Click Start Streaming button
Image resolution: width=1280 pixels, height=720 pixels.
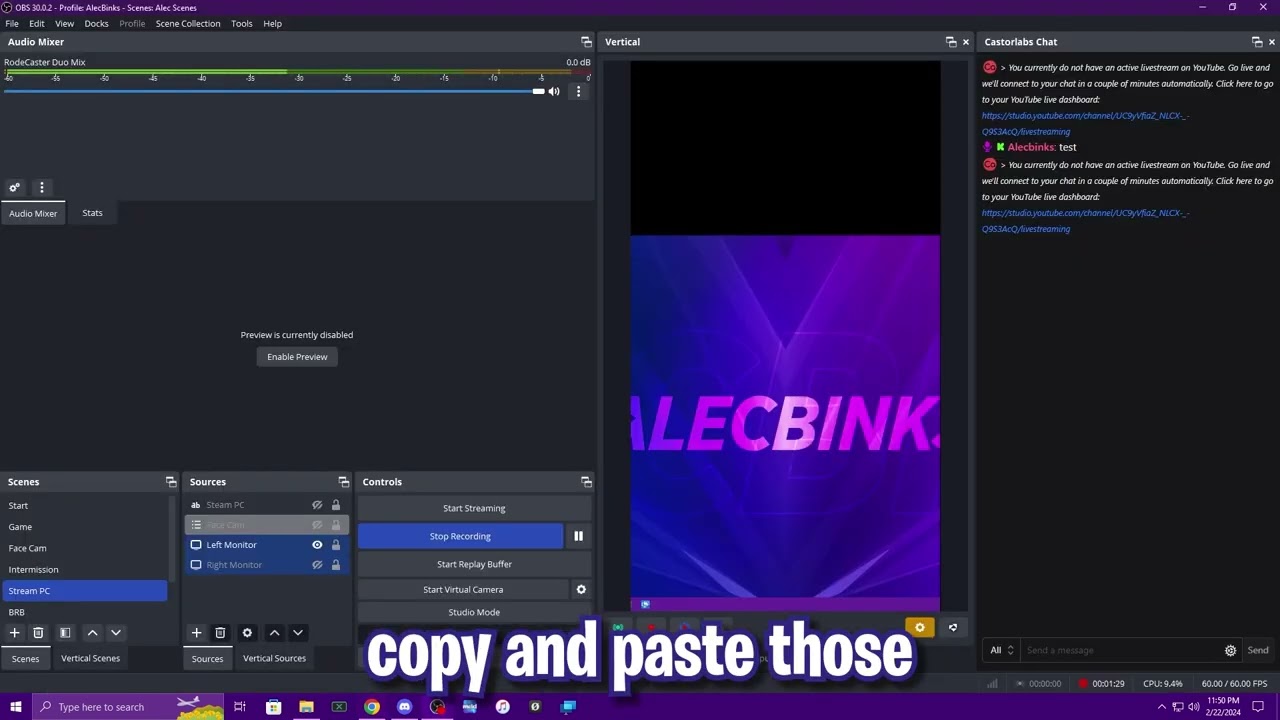point(474,508)
